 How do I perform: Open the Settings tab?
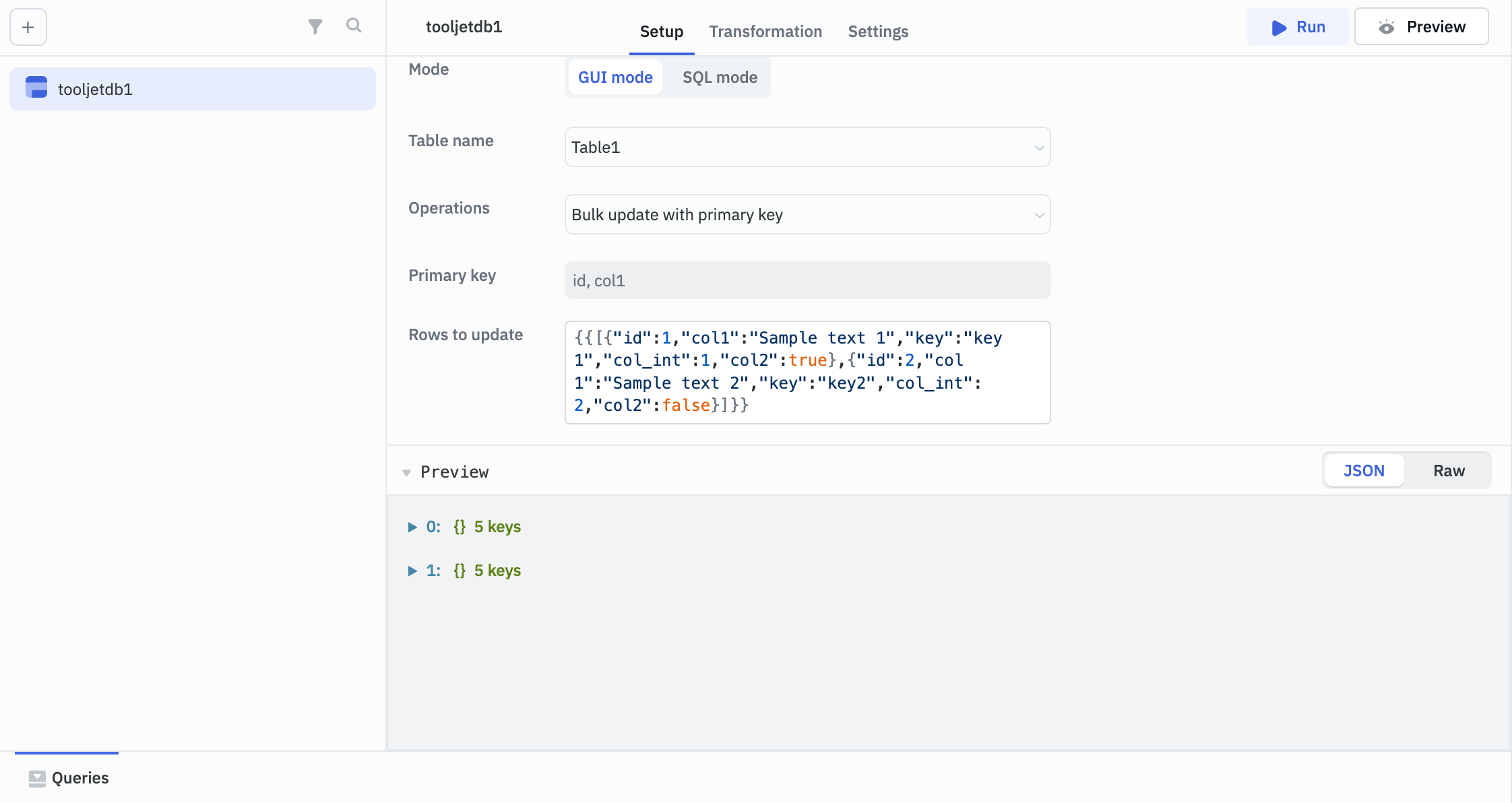click(877, 31)
